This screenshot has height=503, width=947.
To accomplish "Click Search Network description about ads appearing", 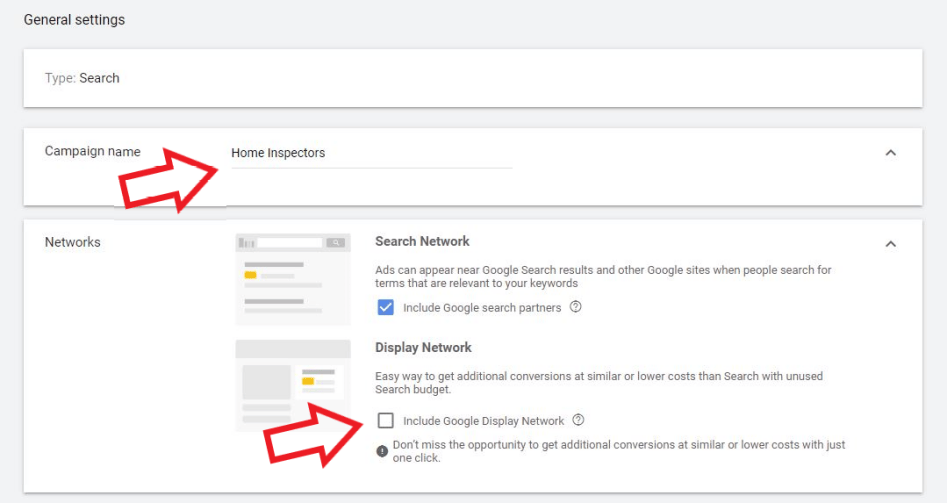I will pos(603,277).
